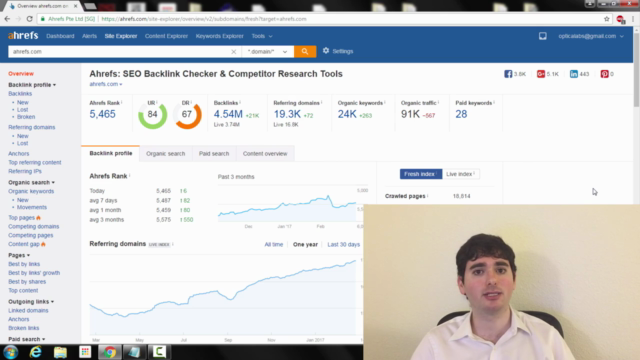
Task: Click the 4.54M Backlinks value
Action: click(x=228, y=114)
